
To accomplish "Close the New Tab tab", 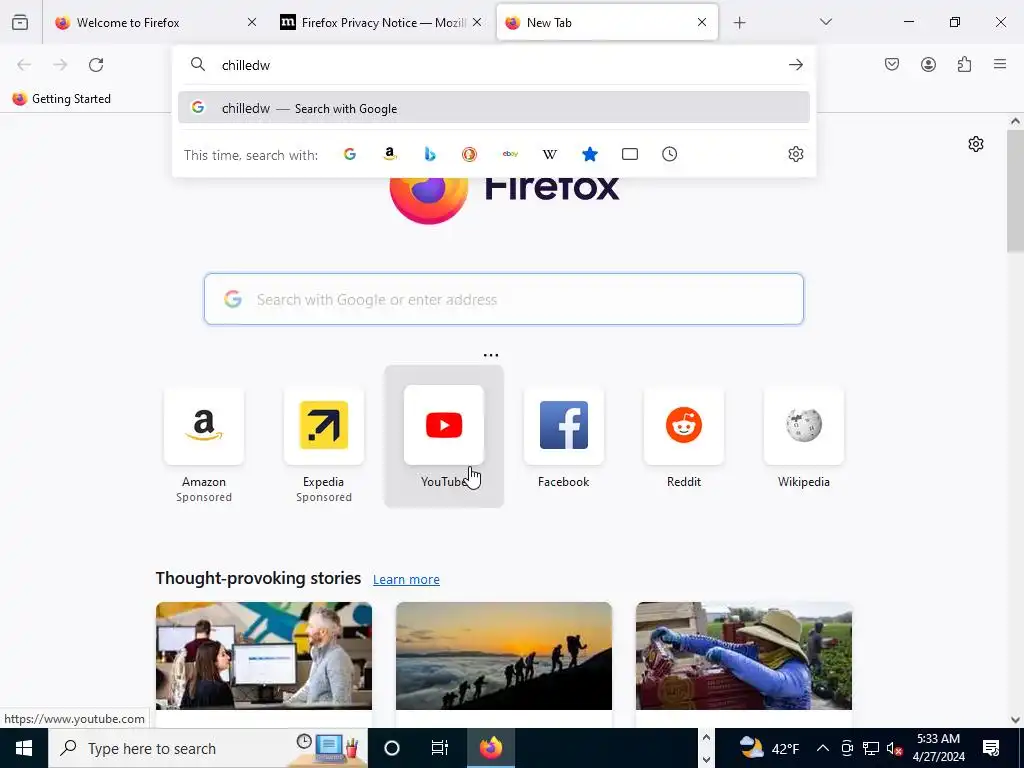I will (x=702, y=23).
